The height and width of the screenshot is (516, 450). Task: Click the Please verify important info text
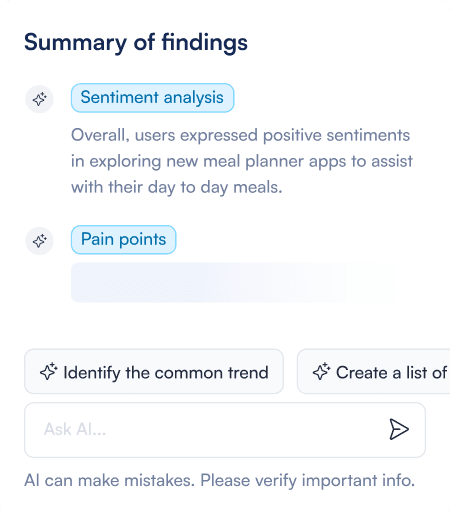[x=308, y=481]
